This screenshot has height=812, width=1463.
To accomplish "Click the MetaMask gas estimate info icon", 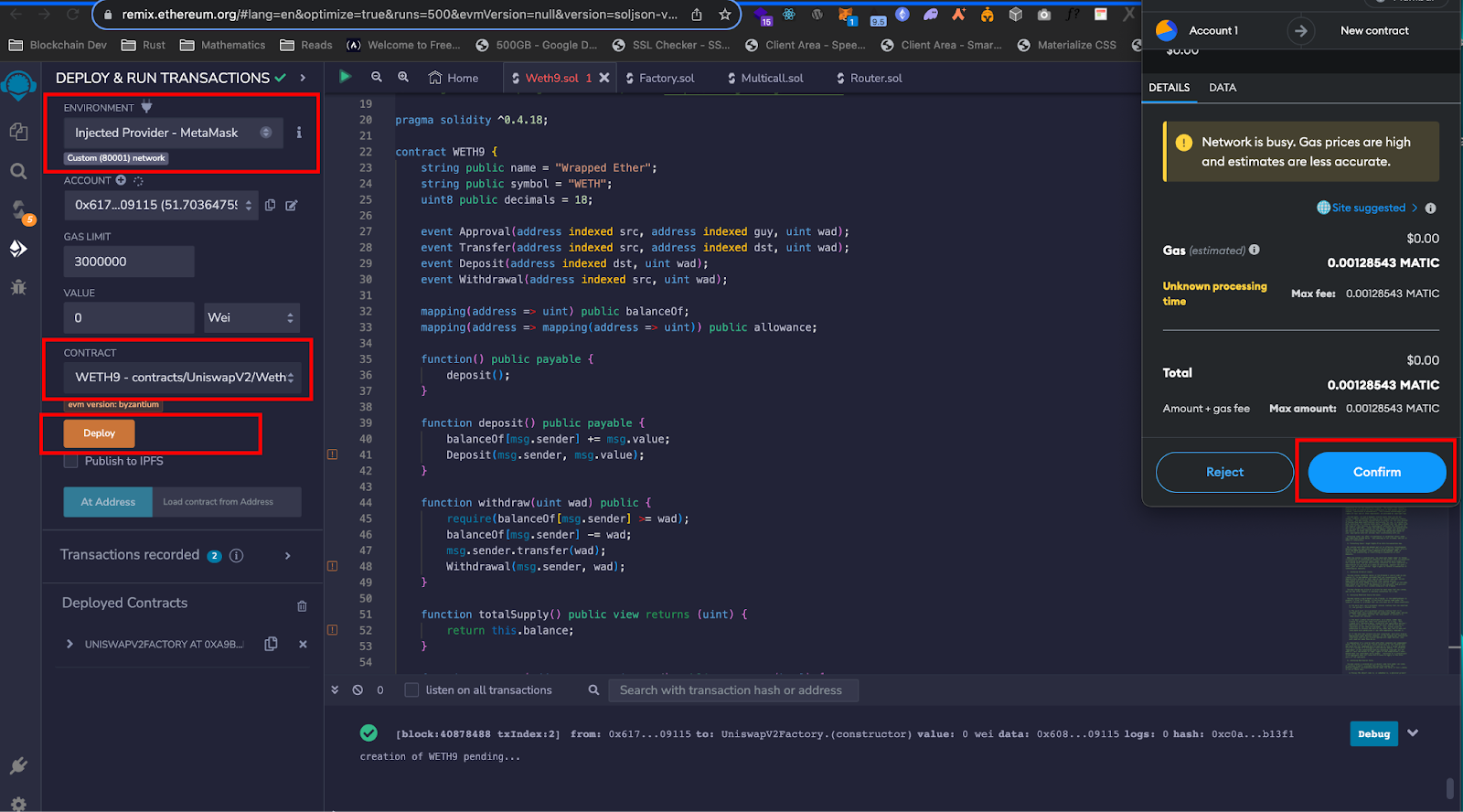I will pos(1255,250).
